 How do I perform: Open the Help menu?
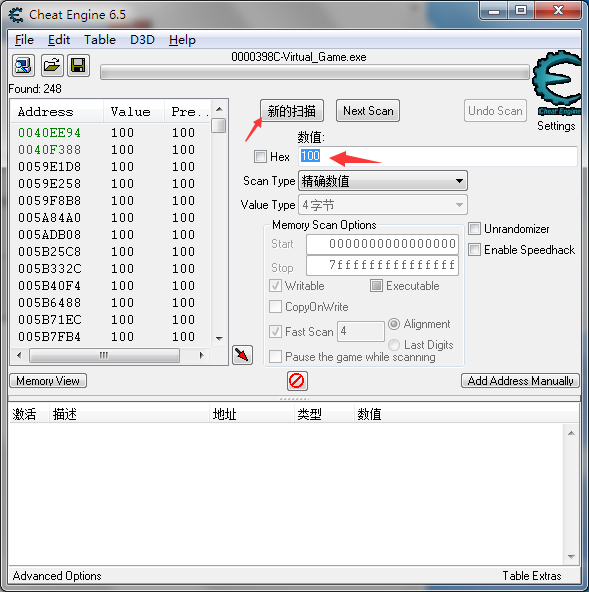(x=182, y=40)
